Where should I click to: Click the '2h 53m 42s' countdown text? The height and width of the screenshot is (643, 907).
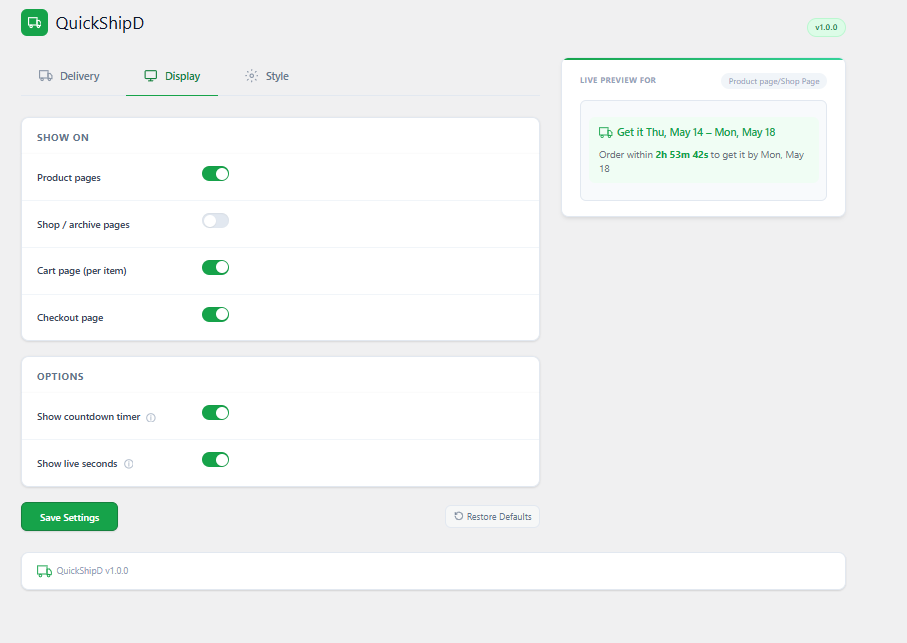tap(681, 154)
